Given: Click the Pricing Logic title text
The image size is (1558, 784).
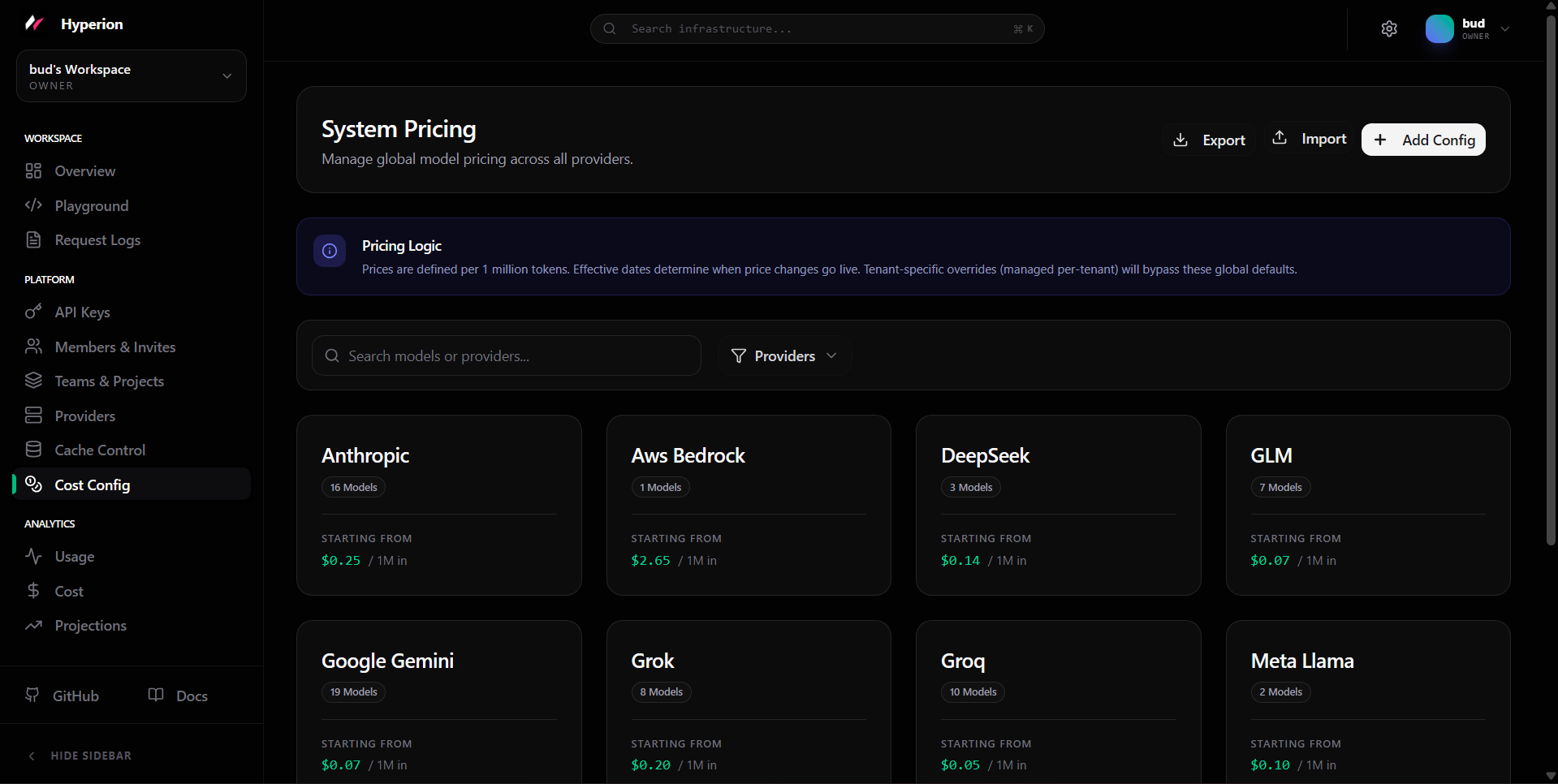Looking at the screenshot, I should [x=402, y=246].
